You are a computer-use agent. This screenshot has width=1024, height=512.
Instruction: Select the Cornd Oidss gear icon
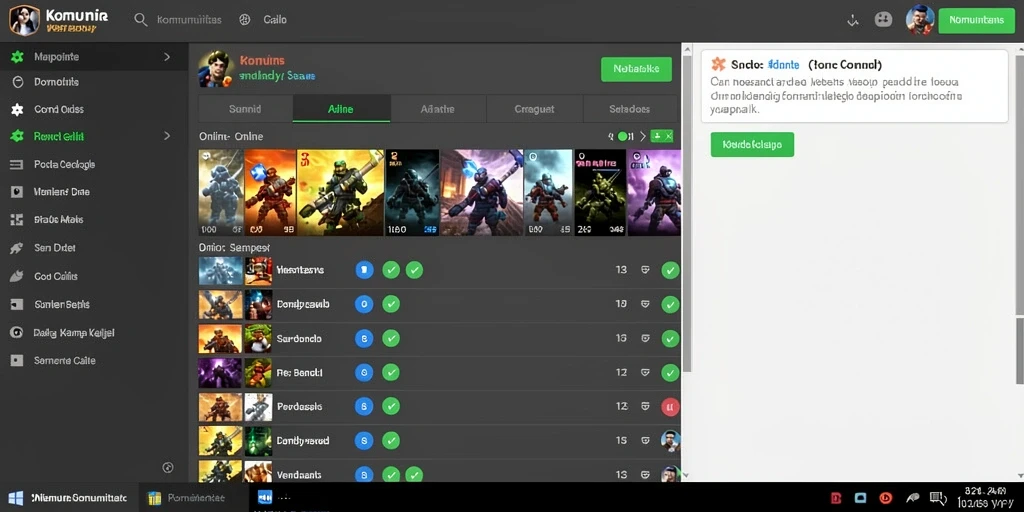(18, 110)
